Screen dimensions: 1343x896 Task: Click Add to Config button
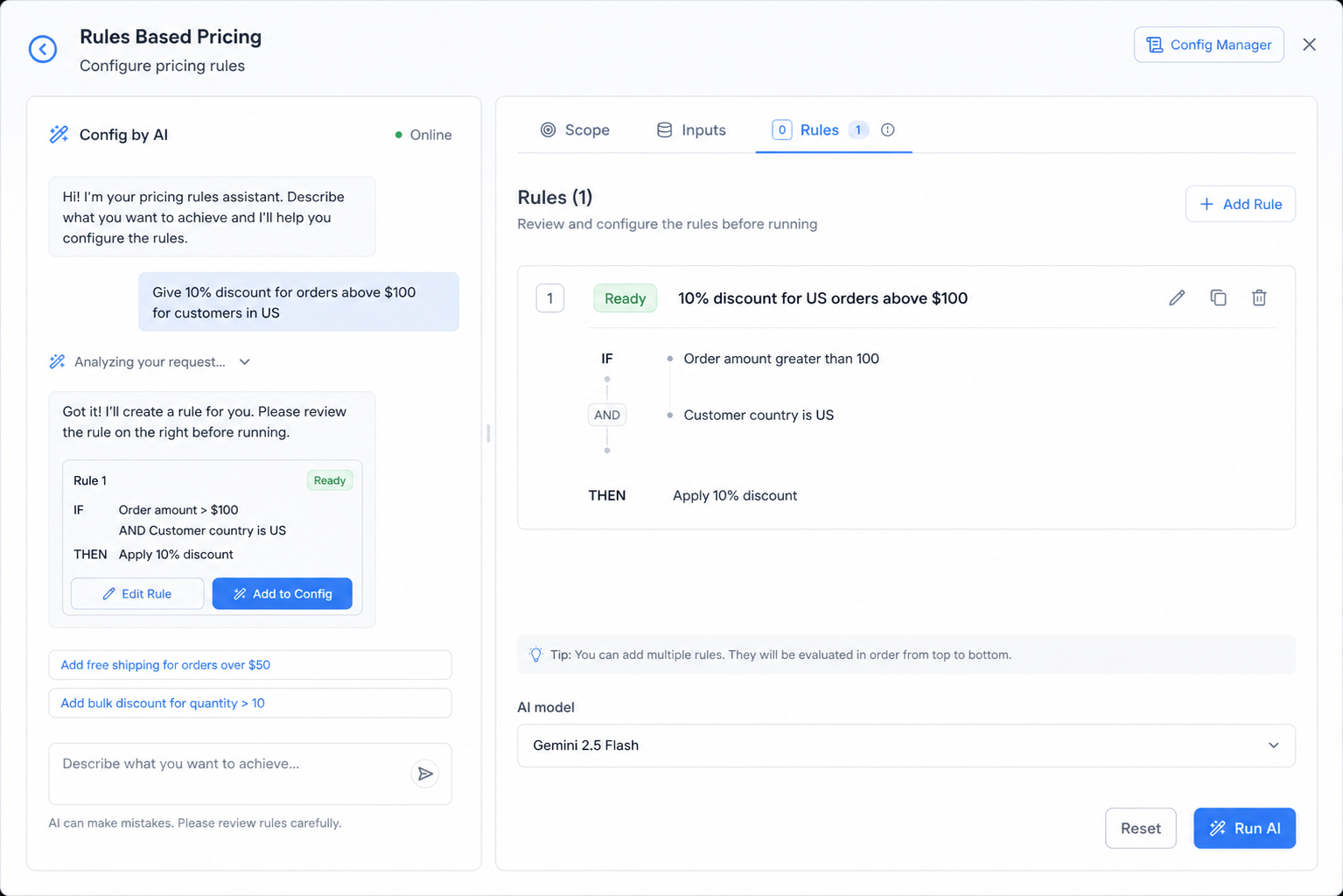282,593
